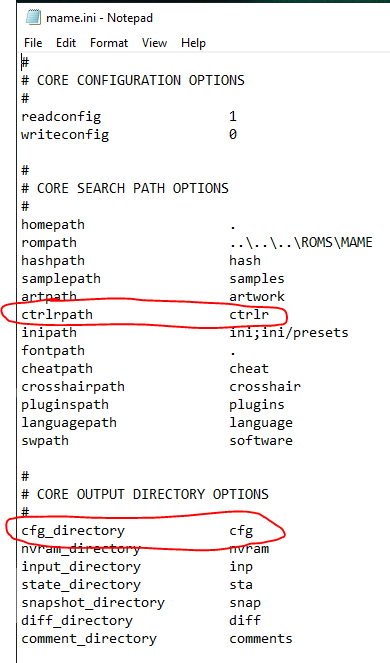Click the value 'ini;ini/presets'
Viewport: 390px width, 663px height.
(289, 333)
